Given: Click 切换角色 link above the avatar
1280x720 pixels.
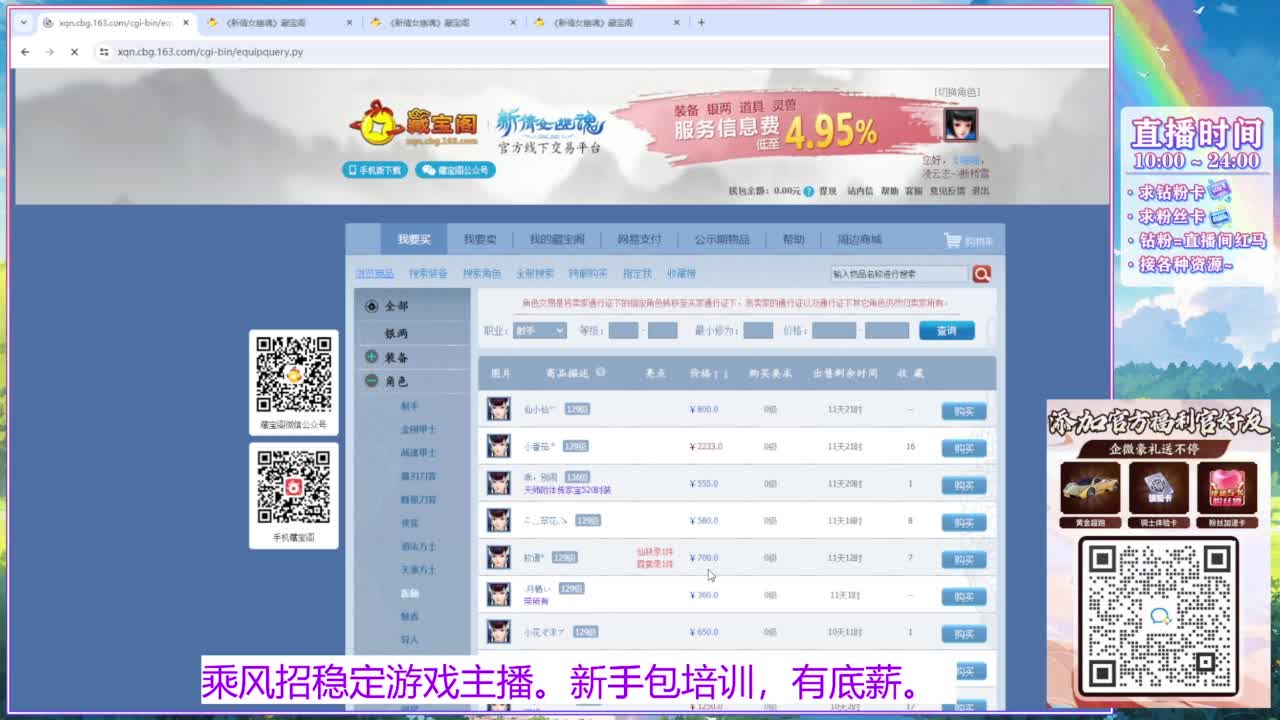Looking at the screenshot, I should [x=957, y=92].
